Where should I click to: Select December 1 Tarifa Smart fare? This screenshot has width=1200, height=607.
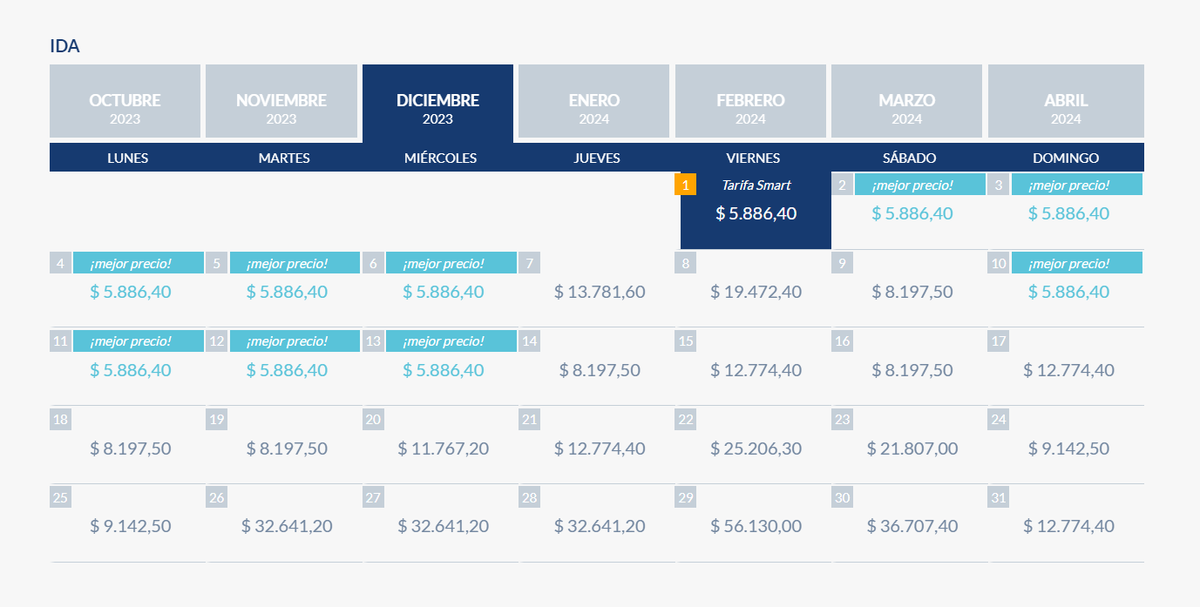pos(756,212)
